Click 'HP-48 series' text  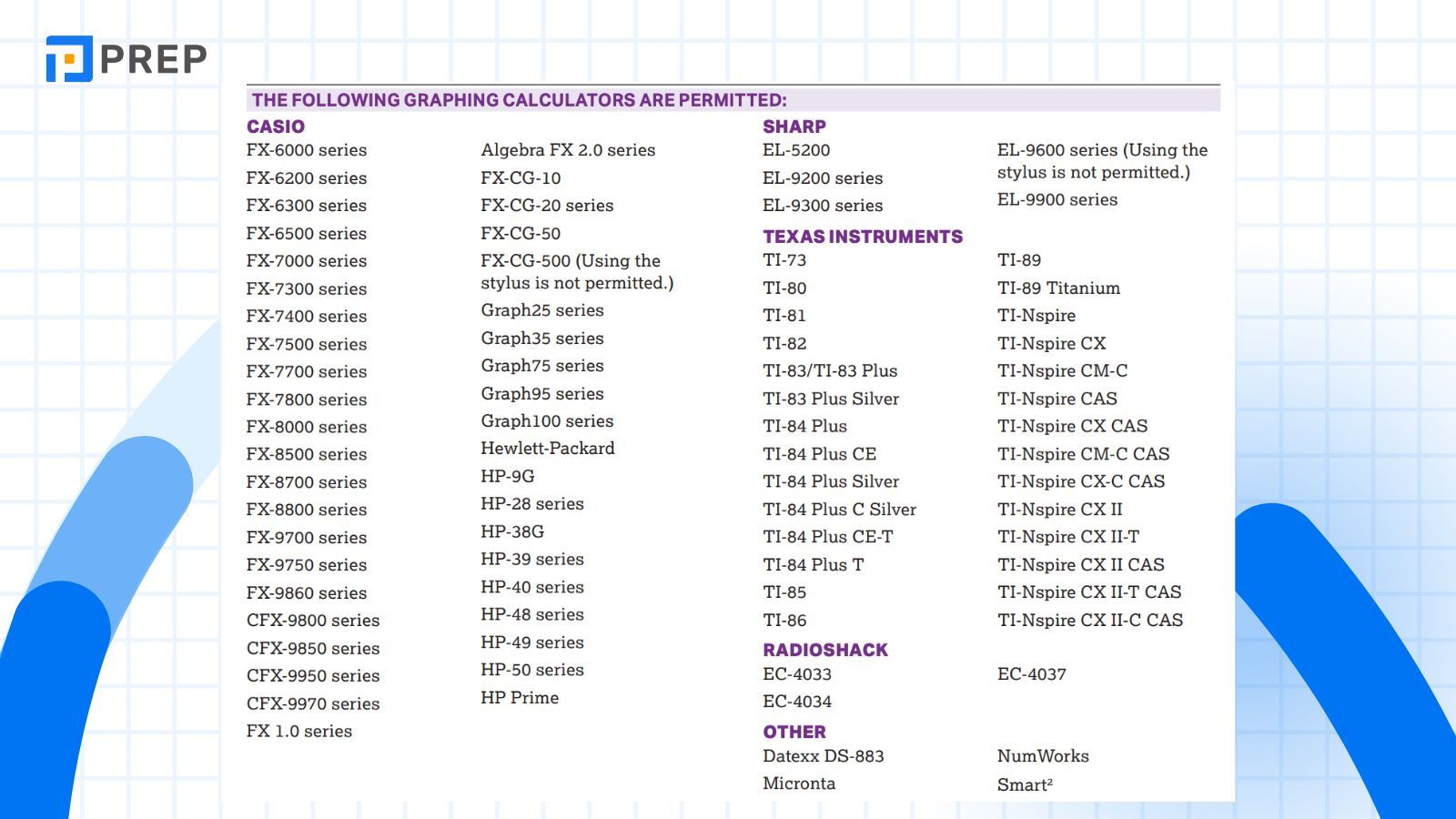click(532, 615)
